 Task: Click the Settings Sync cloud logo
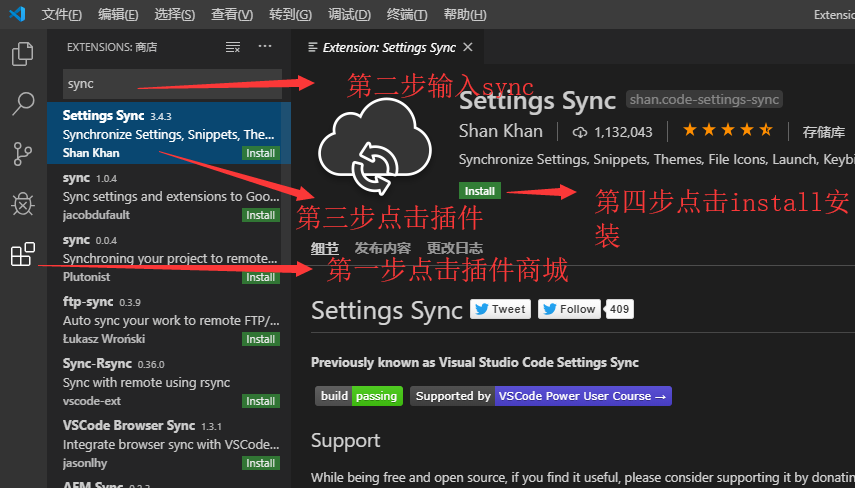[x=375, y=146]
